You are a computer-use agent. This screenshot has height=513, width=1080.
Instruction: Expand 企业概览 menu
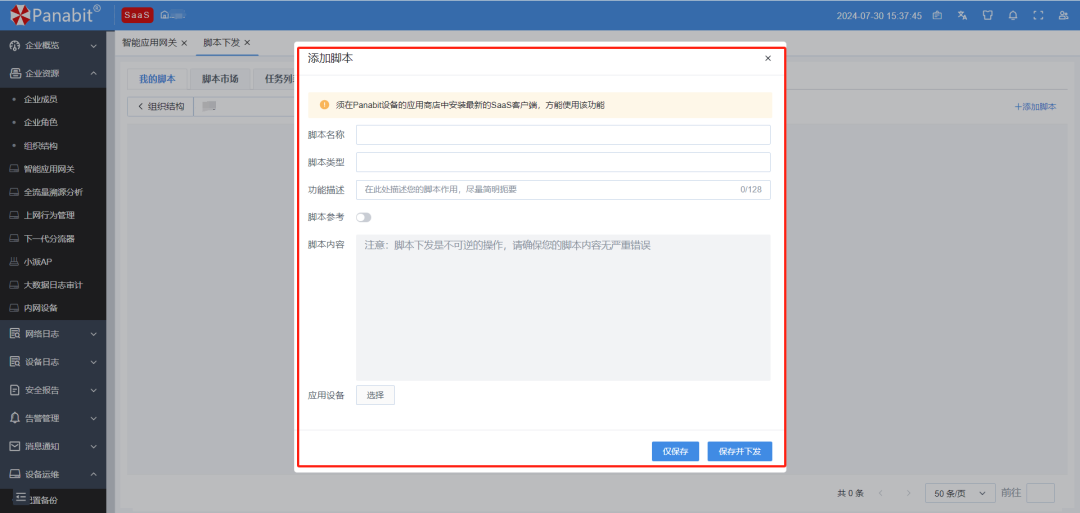53,45
